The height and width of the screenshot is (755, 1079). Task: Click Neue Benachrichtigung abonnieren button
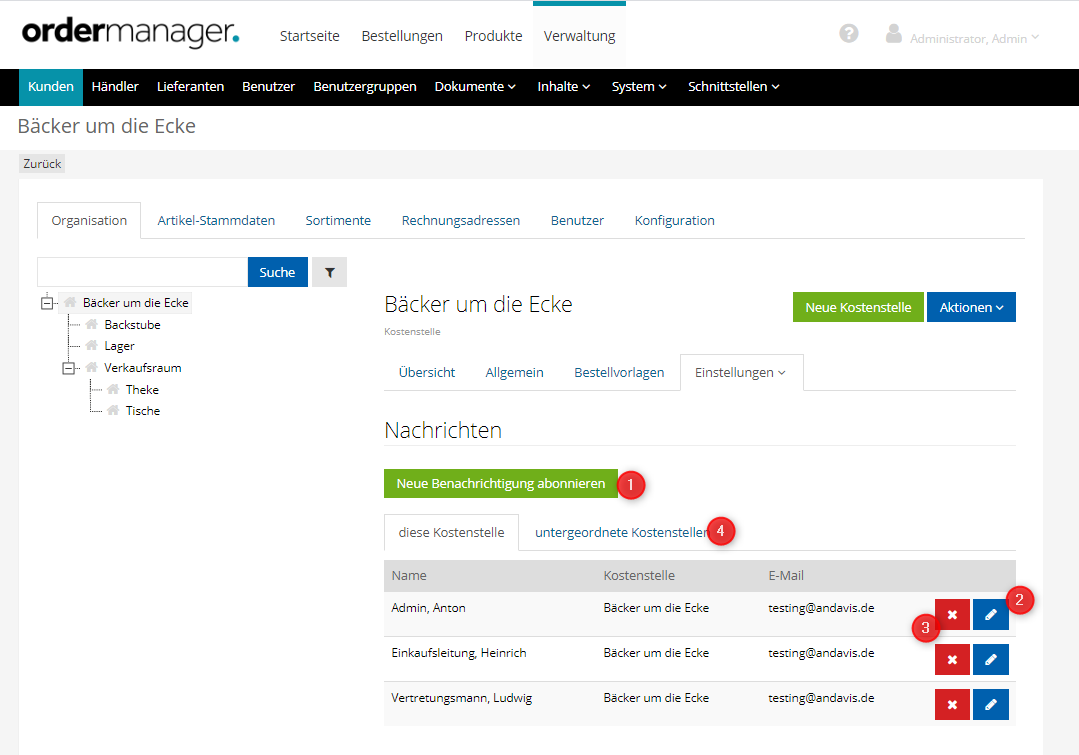500,484
